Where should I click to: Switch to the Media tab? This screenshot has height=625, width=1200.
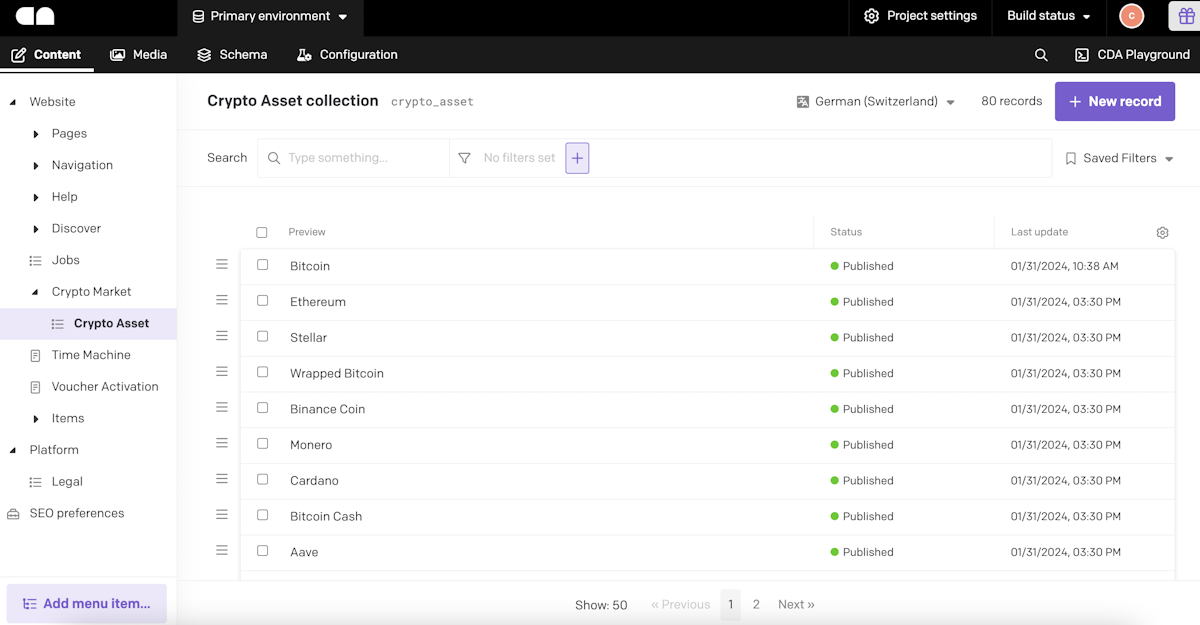139,55
